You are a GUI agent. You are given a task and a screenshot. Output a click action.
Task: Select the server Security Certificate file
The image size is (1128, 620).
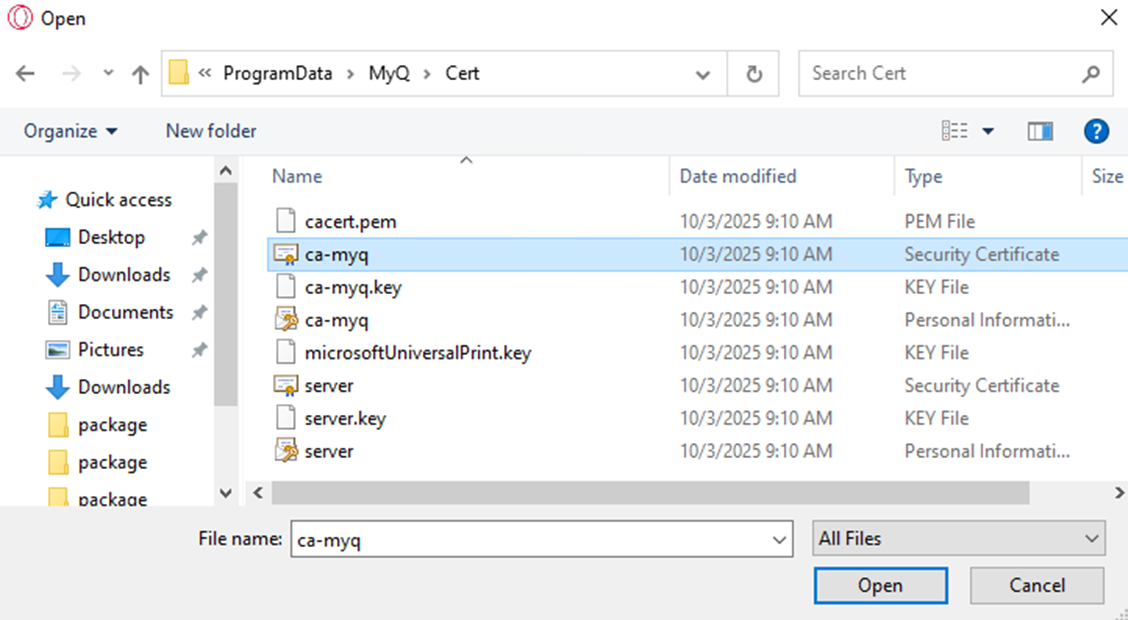click(x=329, y=386)
